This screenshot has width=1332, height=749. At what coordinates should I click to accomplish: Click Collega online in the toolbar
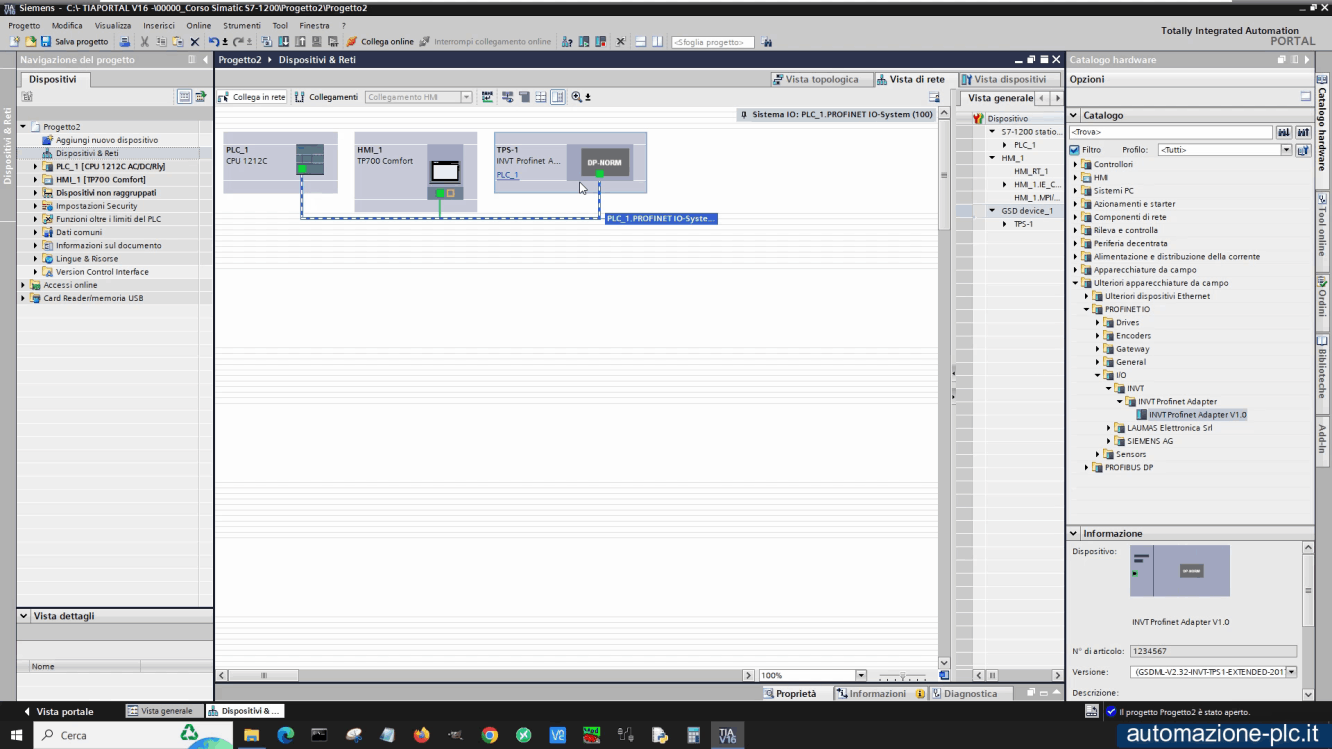(x=380, y=42)
